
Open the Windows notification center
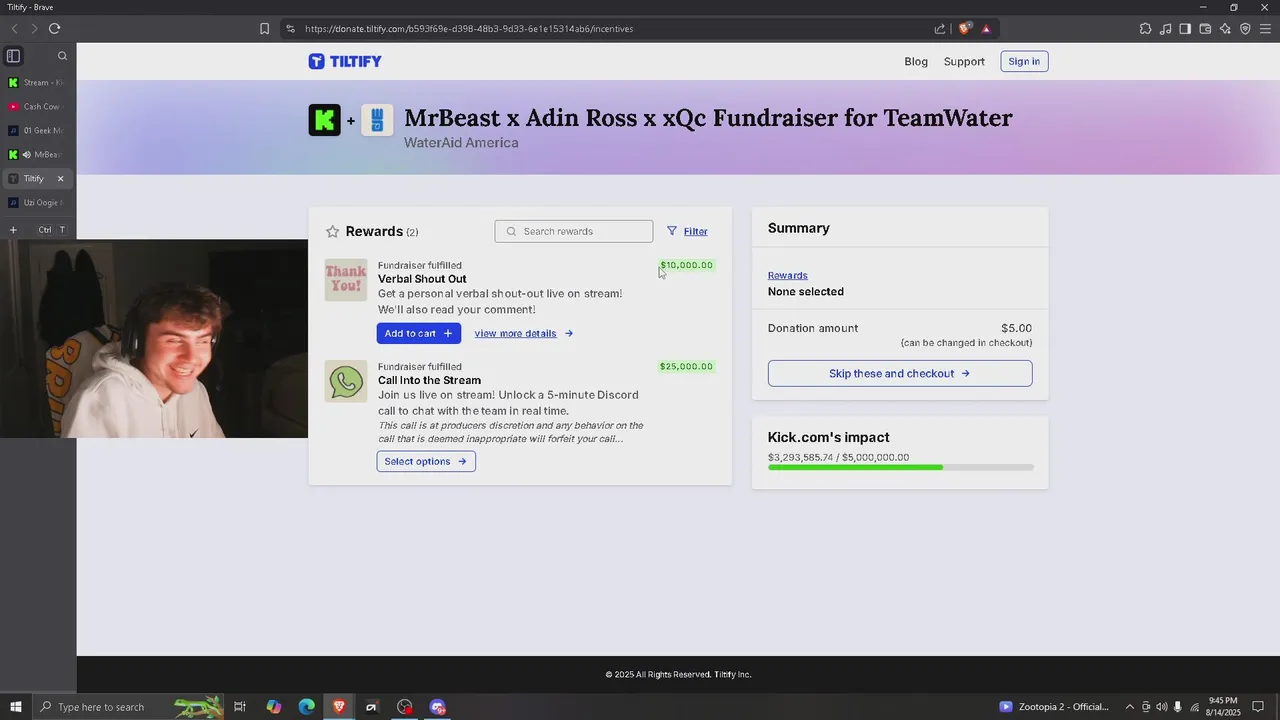point(1259,707)
